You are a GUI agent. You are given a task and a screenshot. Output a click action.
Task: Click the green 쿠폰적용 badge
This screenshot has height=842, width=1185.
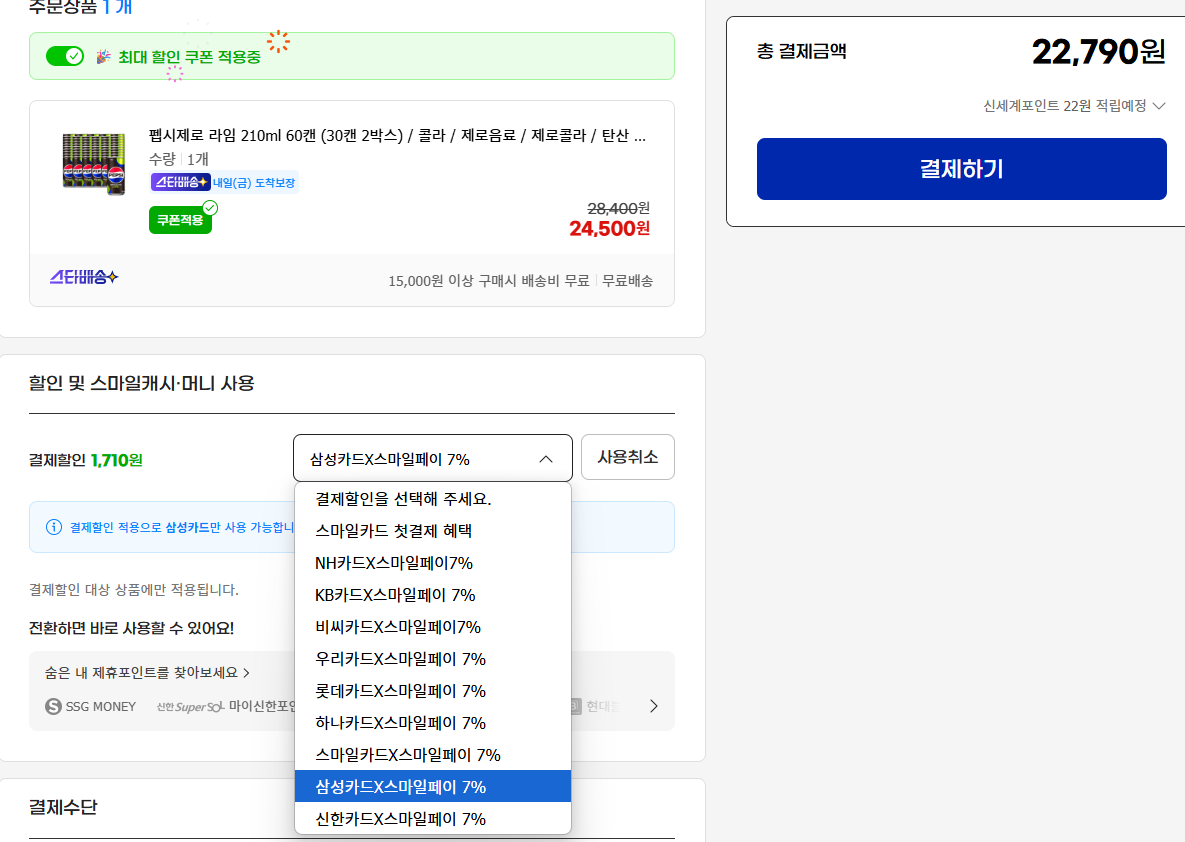pyautogui.click(x=180, y=220)
